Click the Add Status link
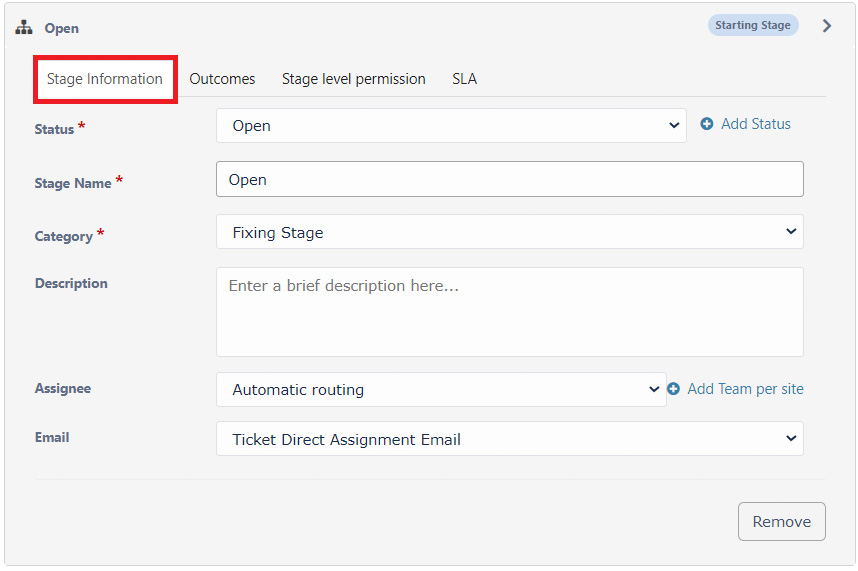 point(756,124)
